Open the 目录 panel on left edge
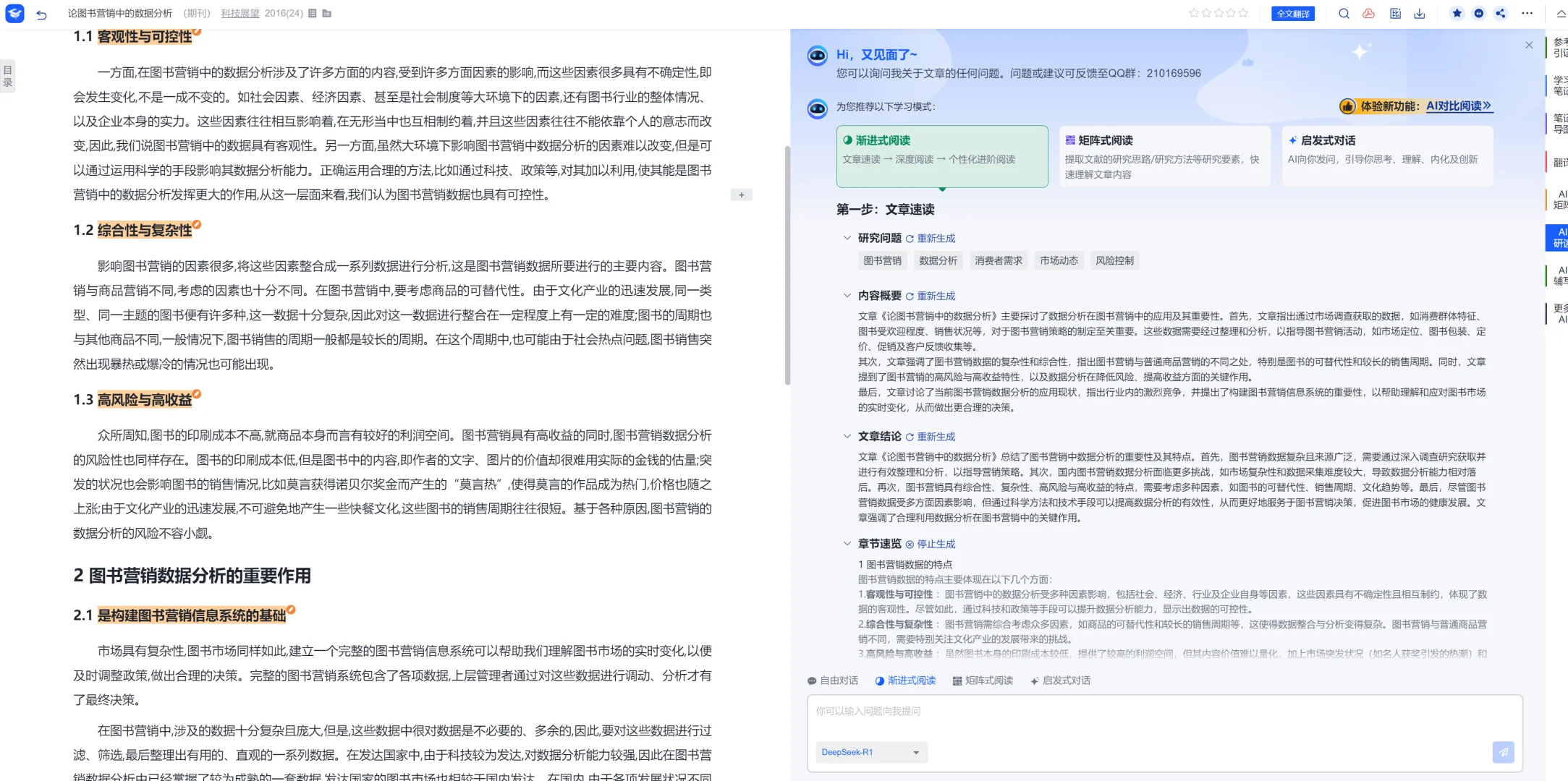 point(7,74)
